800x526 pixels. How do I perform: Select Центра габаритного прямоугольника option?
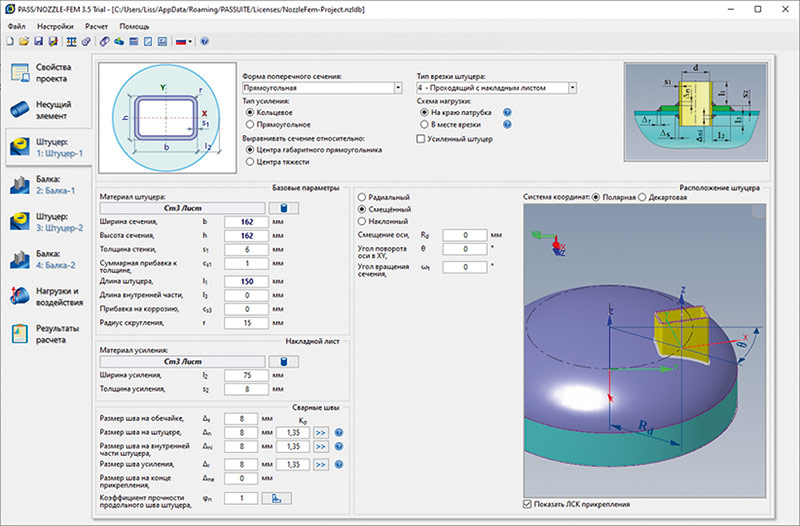[x=250, y=150]
